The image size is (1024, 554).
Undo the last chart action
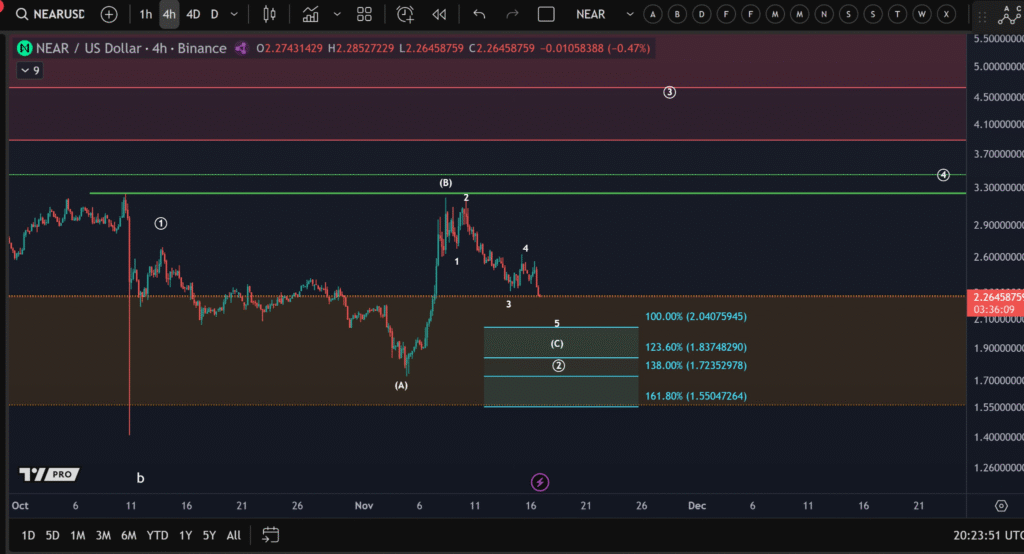pos(479,15)
